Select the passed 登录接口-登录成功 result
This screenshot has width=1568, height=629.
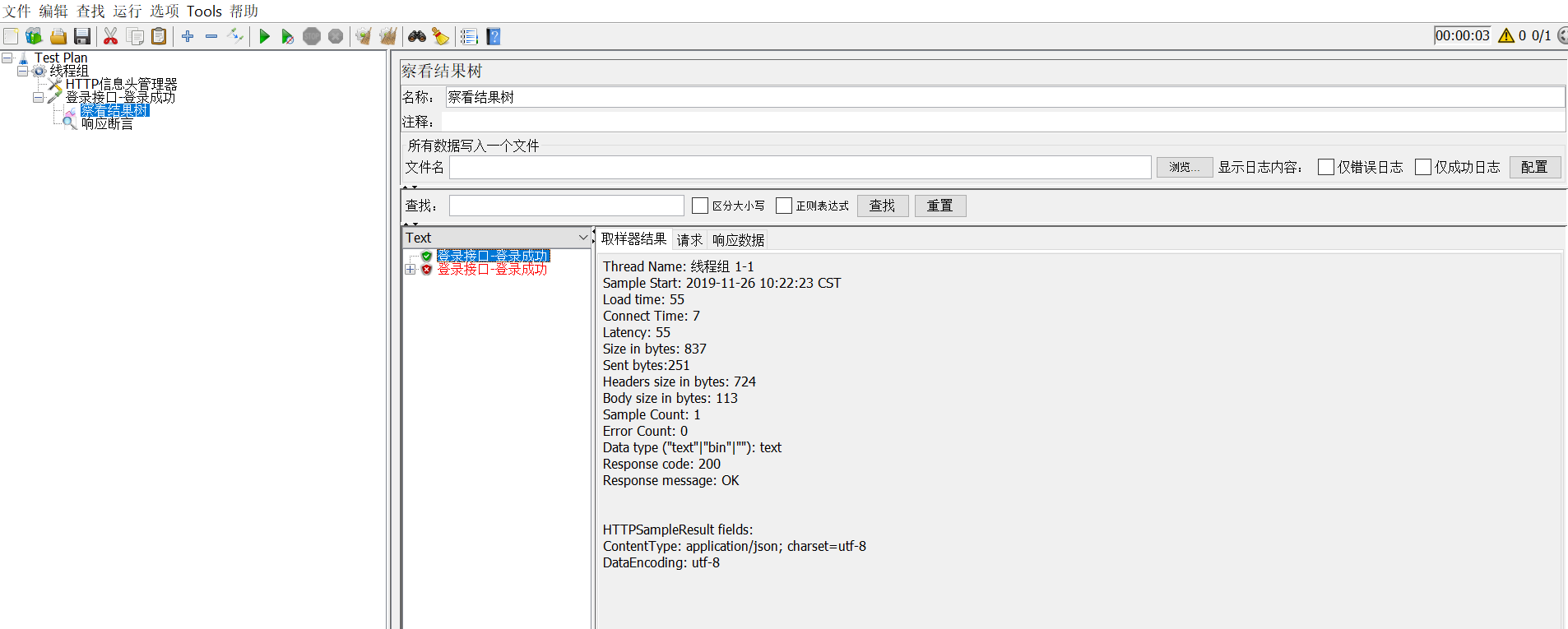[x=493, y=256]
